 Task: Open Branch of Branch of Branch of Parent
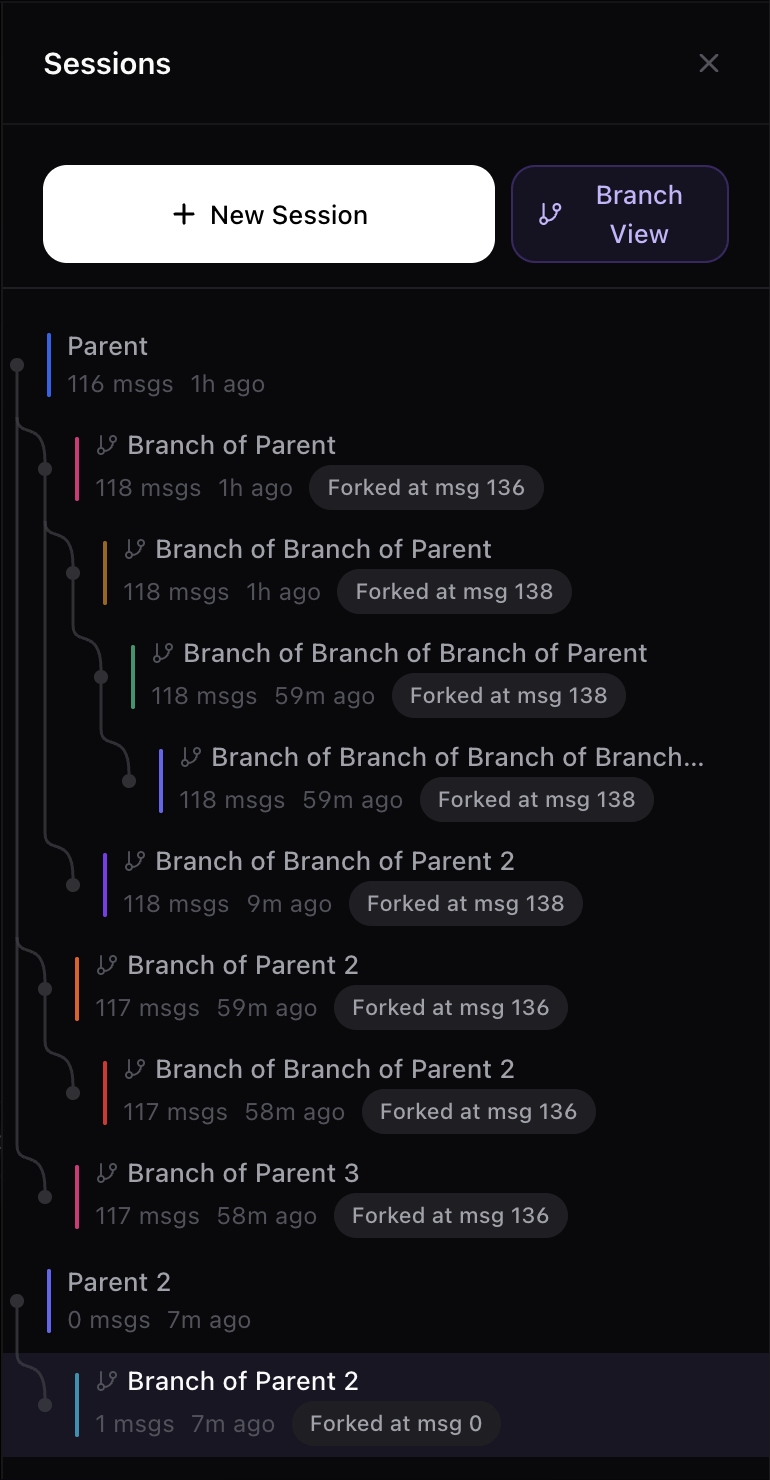(415, 653)
